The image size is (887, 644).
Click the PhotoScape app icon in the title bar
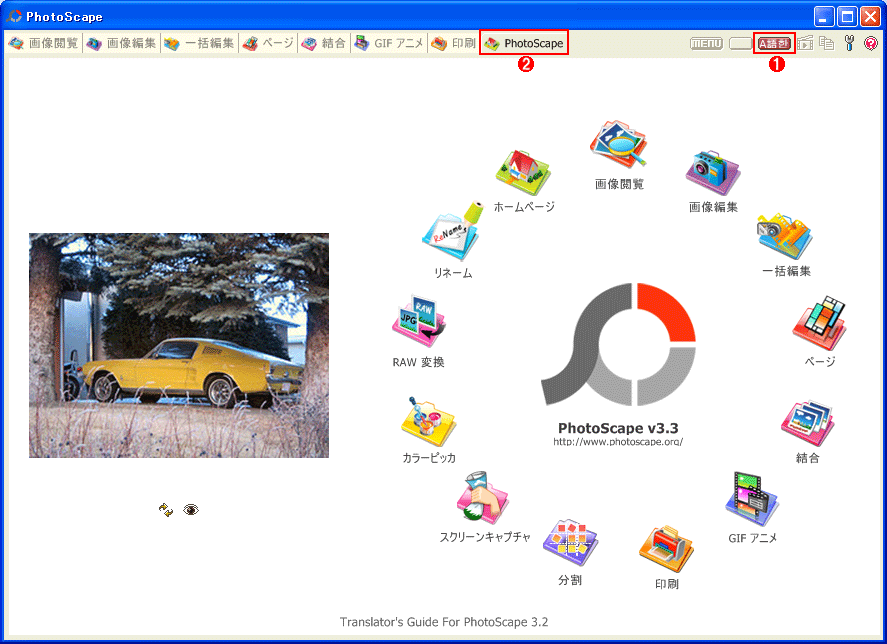pos(14,16)
